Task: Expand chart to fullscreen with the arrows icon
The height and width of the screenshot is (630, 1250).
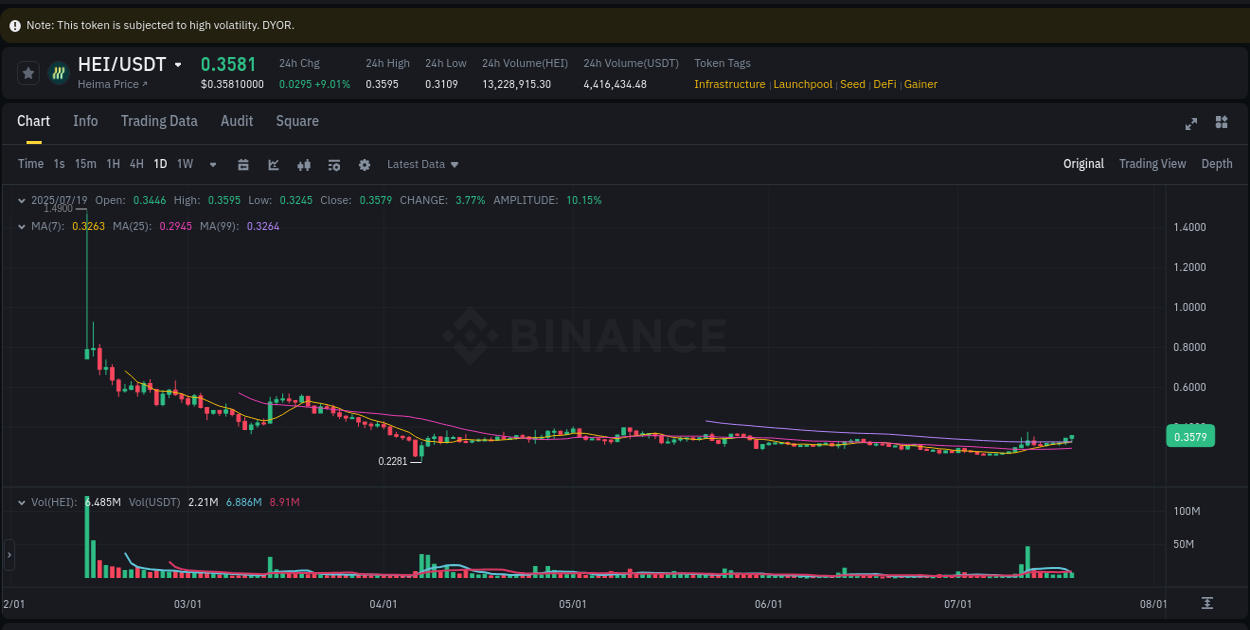Action: (1191, 124)
